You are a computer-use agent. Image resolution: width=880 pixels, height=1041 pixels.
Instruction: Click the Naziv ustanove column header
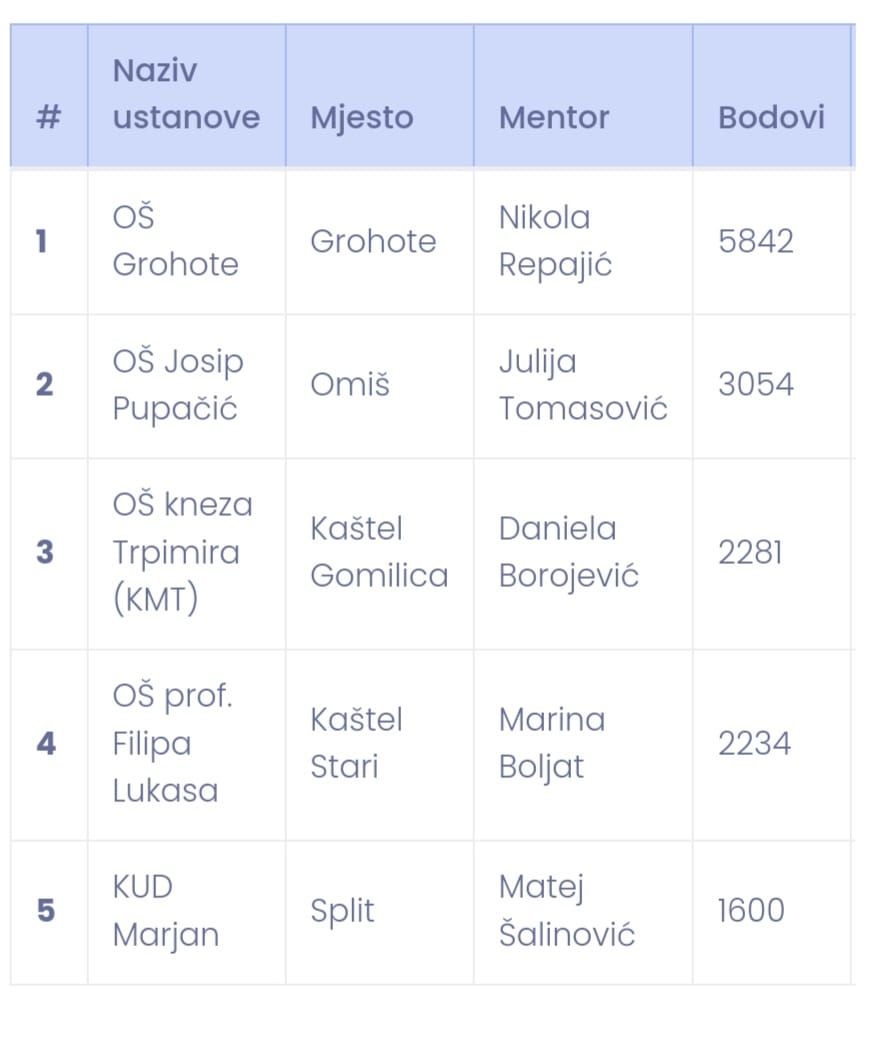click(x=187, y=94)
